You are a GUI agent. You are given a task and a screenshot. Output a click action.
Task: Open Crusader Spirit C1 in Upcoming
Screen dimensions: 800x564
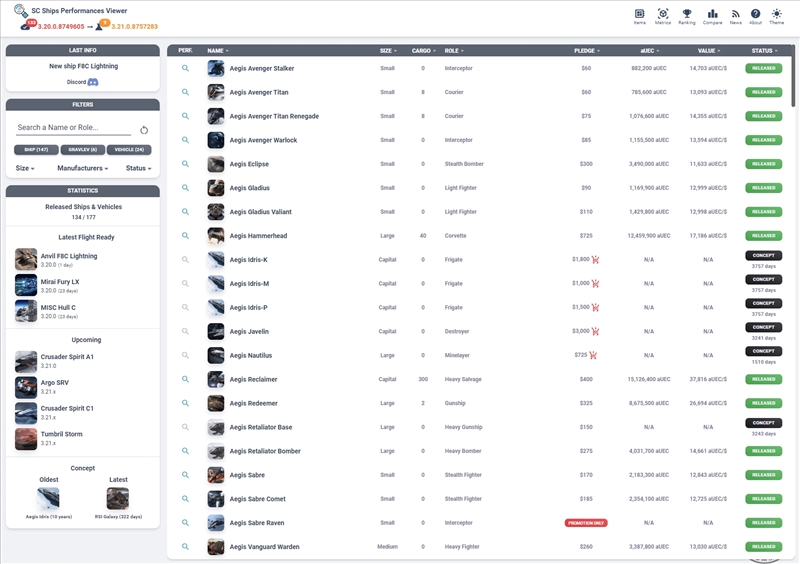click(x=55, y=412)
